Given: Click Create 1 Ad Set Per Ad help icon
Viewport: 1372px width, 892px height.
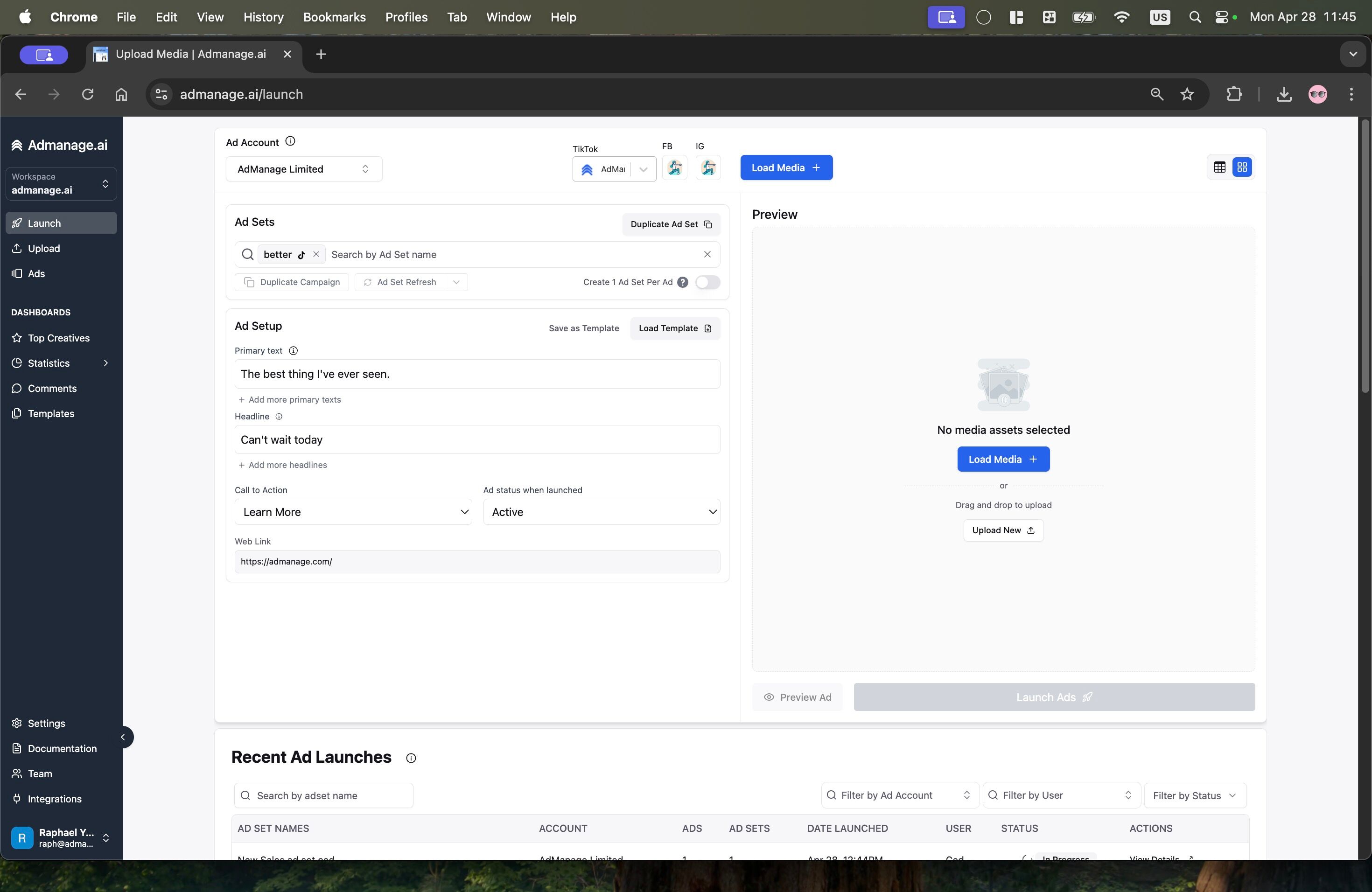Looking at the screenshot, I should [683, 282].
